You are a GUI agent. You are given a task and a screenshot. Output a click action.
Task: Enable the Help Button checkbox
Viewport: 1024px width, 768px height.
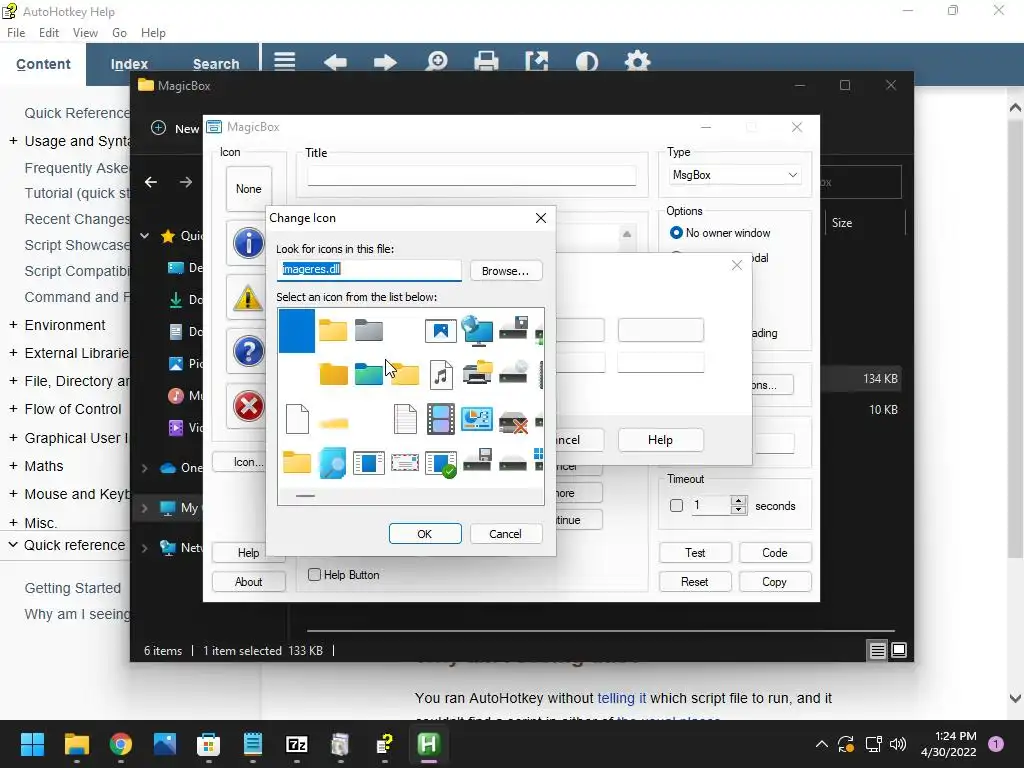[x=314, y=575]
